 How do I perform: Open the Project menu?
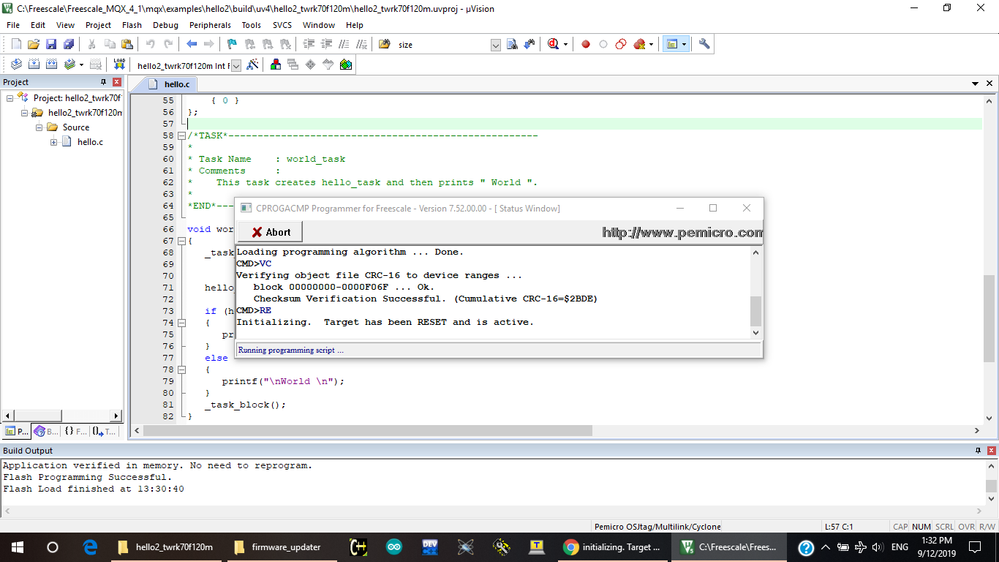[98, 25]
